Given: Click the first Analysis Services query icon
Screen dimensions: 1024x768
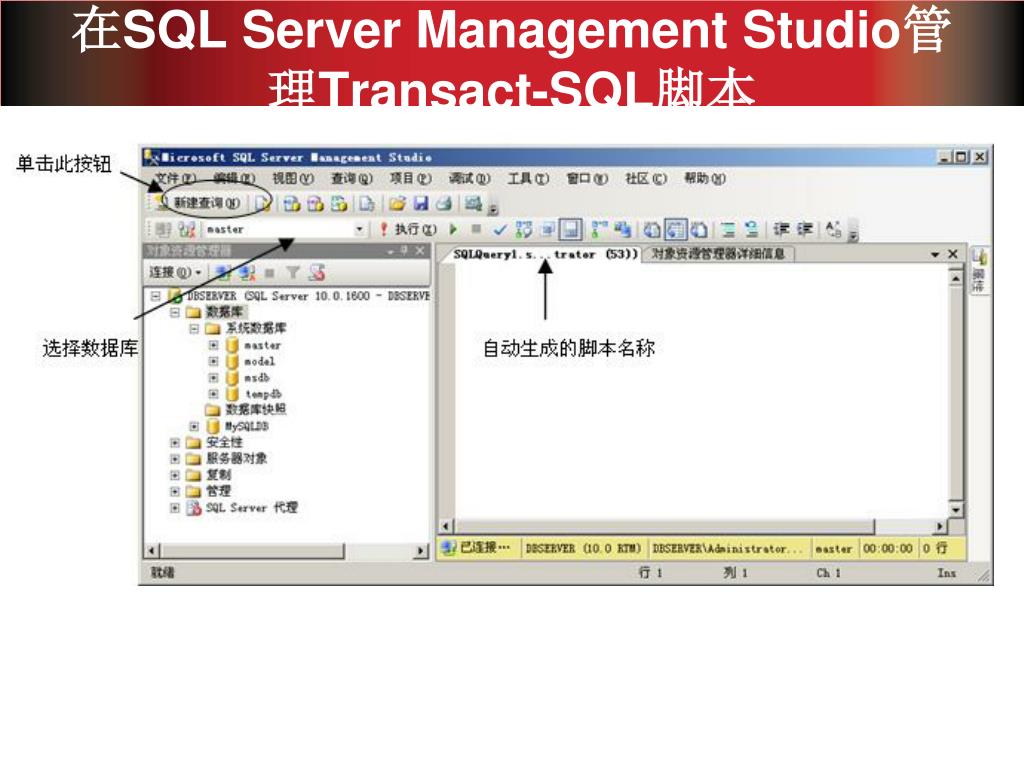Looking at the screenshot, I should pos(291,204).
